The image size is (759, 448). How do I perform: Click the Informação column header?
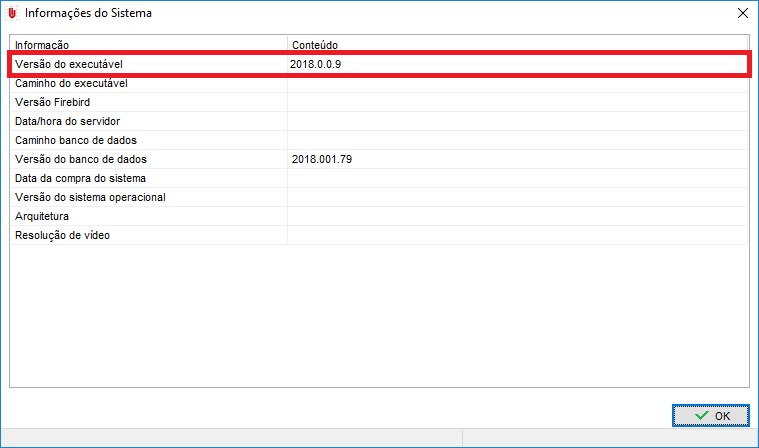[42, 45]
